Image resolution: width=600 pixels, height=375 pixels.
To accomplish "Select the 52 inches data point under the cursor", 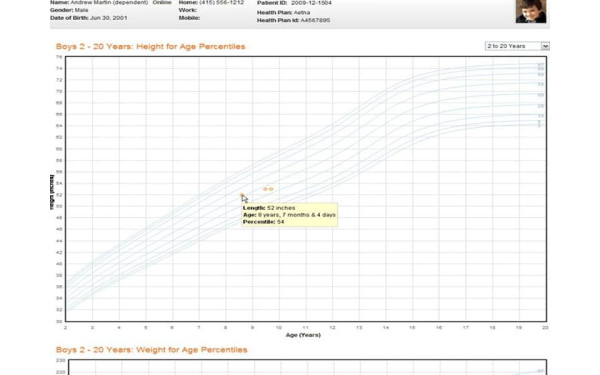I will pos(241,195).
